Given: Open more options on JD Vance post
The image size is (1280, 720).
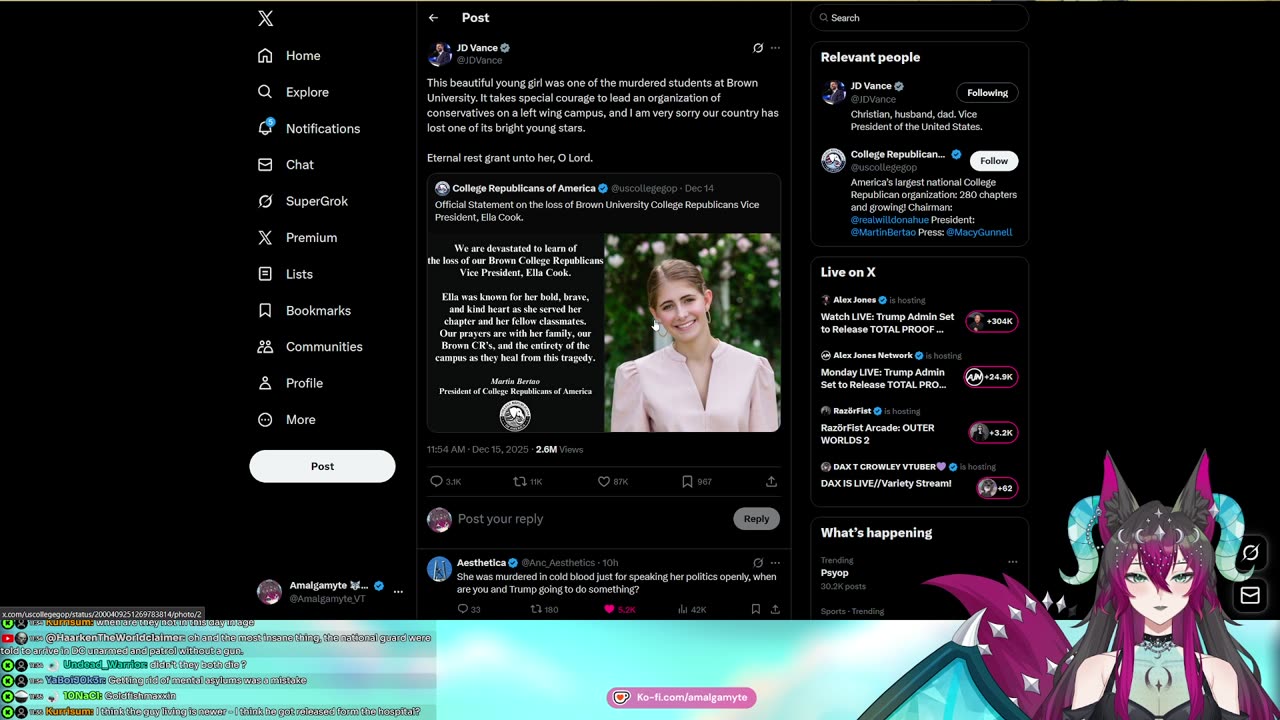Looking at the screenshot, I should (x=775, y=48).
